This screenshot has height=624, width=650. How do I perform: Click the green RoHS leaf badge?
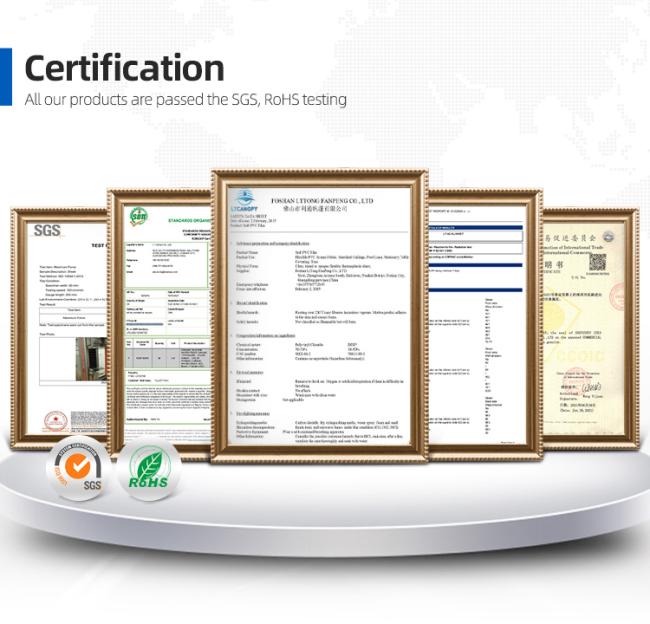click(x=149, y=470)
